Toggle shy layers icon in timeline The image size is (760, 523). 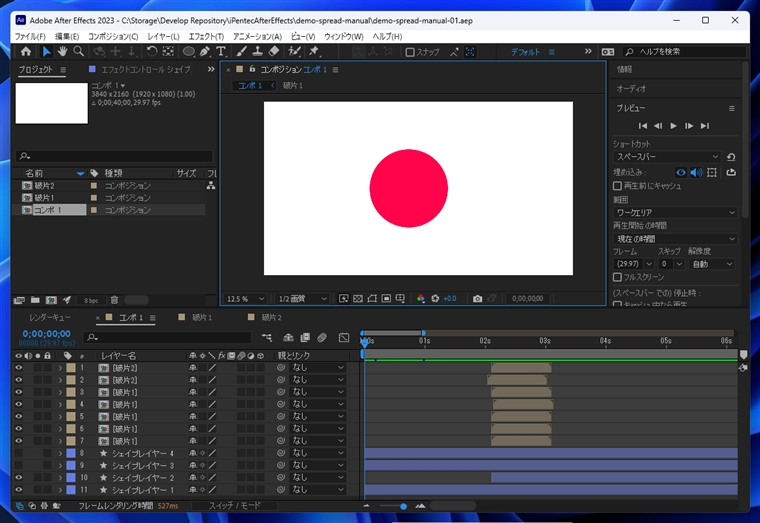pyautogui.click(x=288, y=337)
